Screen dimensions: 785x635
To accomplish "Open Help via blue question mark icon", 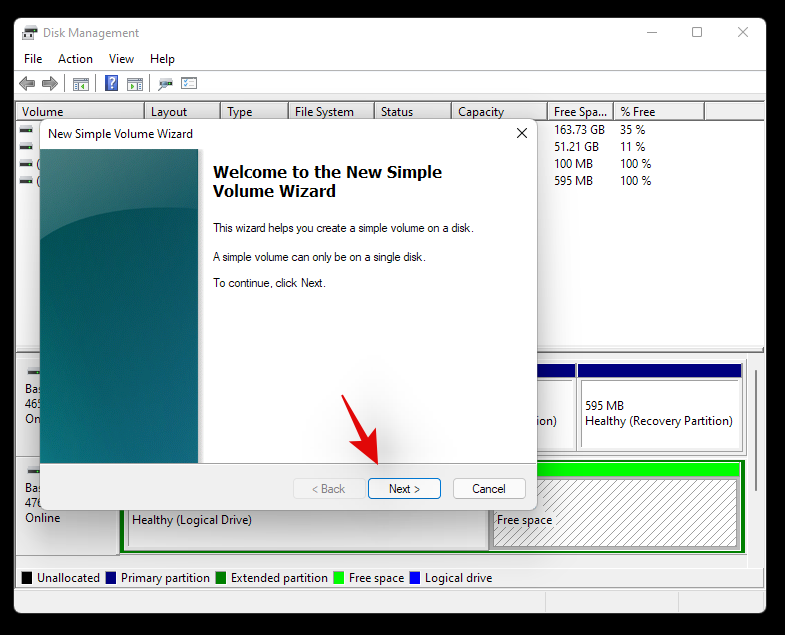I will (x=112, y=84).
